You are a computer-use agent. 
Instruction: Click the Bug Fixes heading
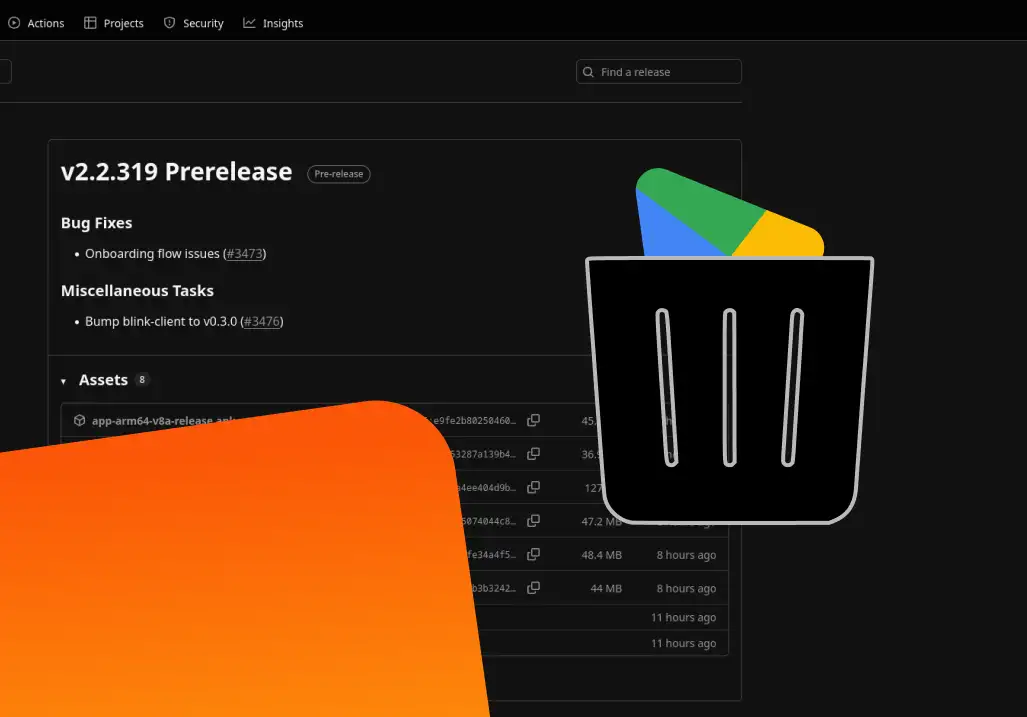click(96, 223)
